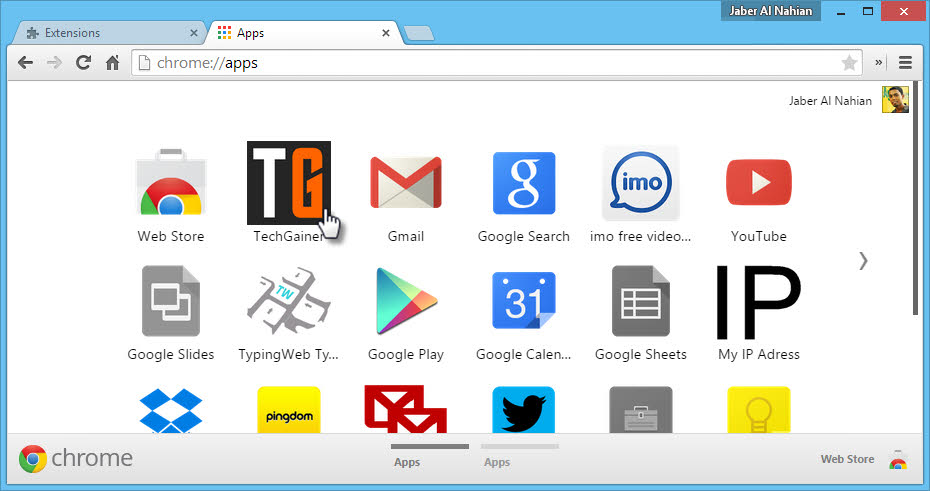This screenshot has height=491, width=930.
Task: Go to the next apps page arrow
Action: [x=863, y=261]
